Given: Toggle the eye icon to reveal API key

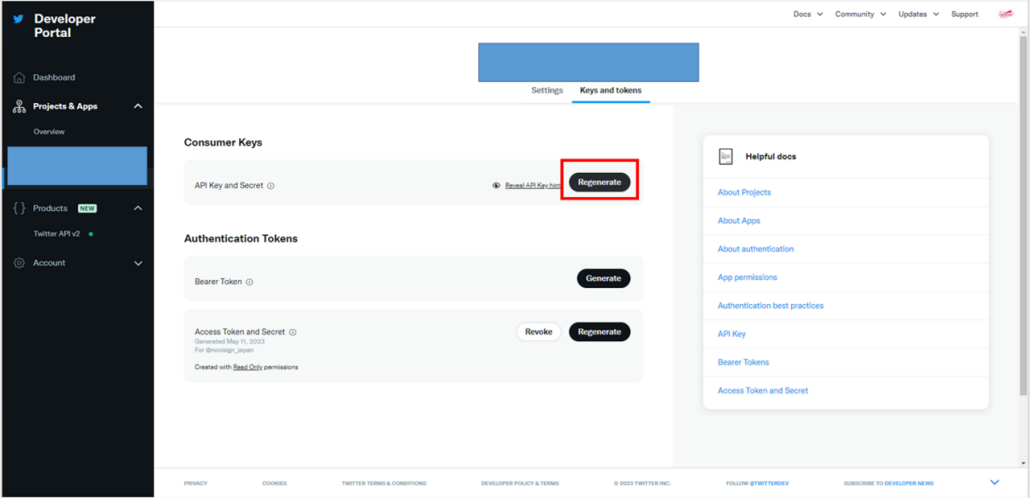Looking at the screenshot, I should (497, 186).
